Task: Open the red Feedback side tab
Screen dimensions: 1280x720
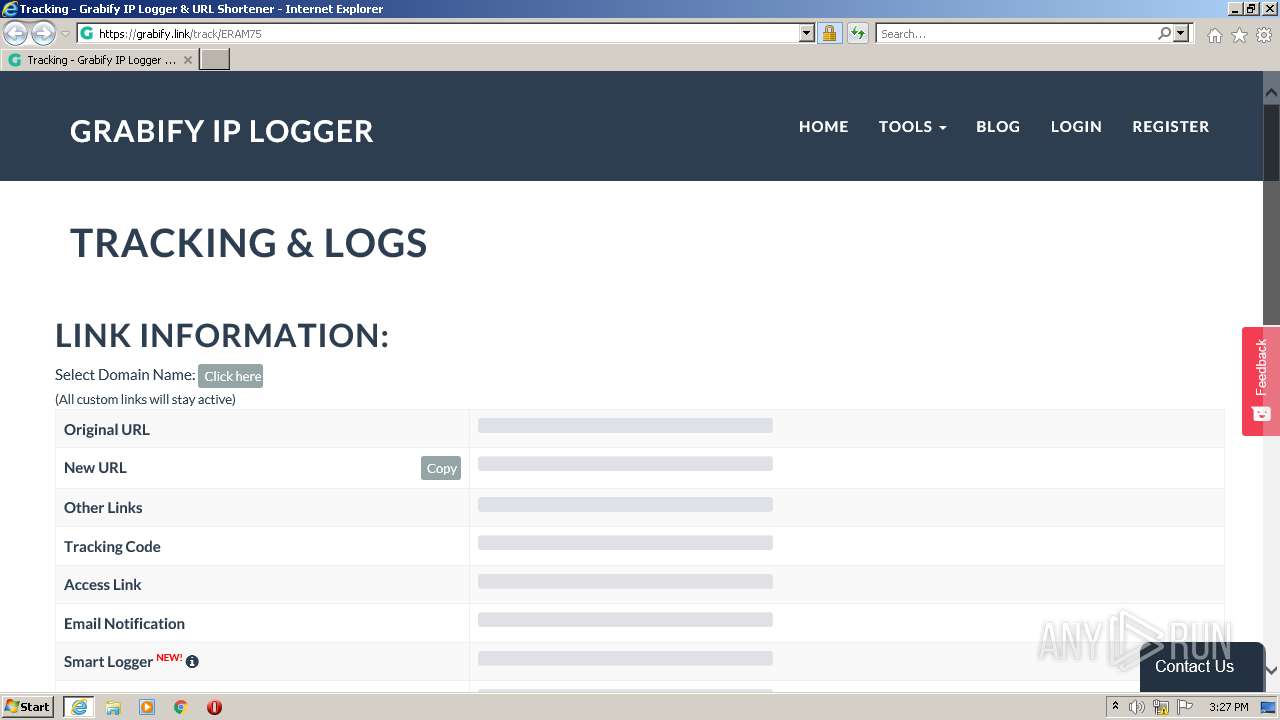Action: click(1261, 381)
